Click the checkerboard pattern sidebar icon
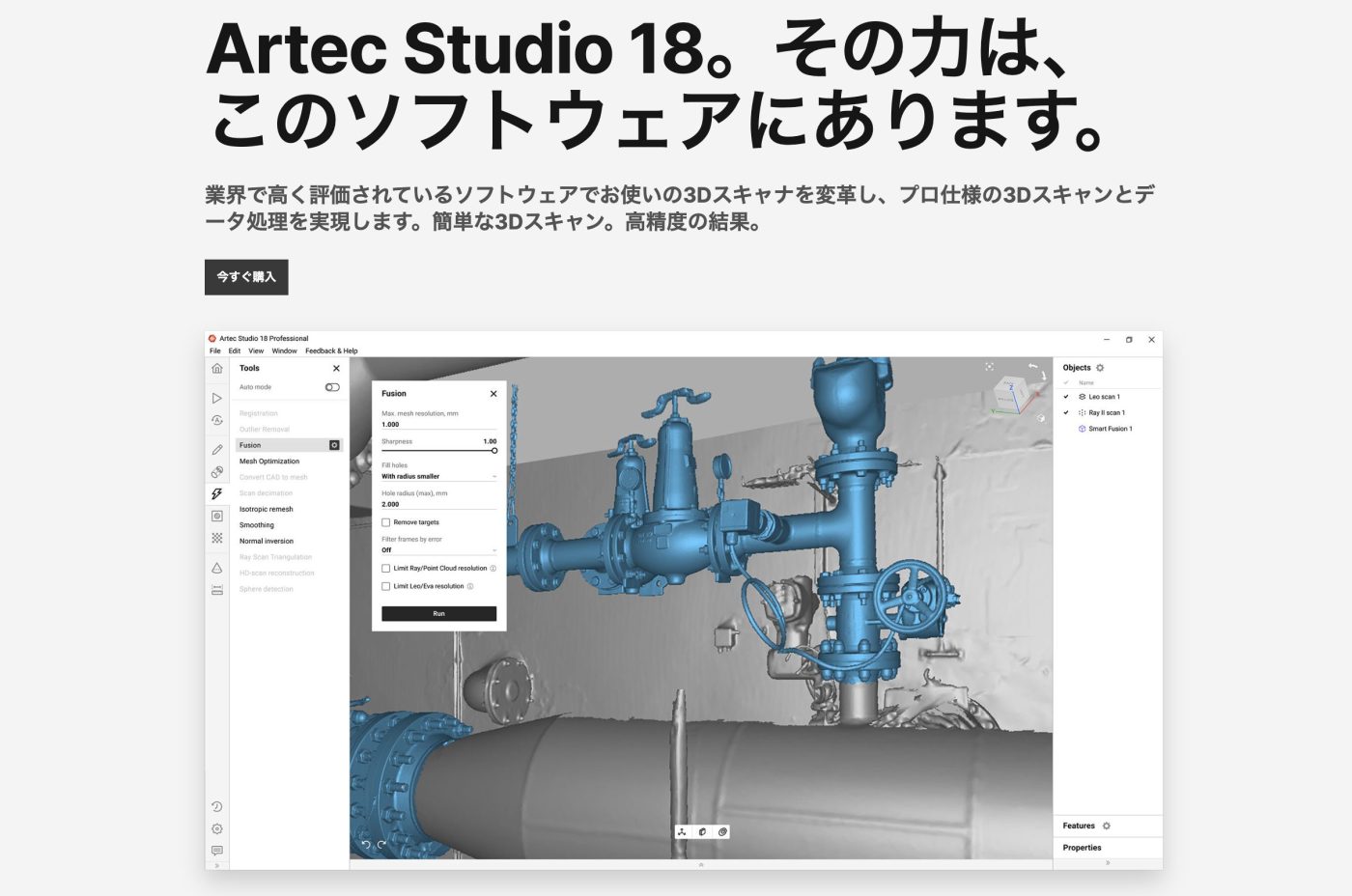 point(217,539)
